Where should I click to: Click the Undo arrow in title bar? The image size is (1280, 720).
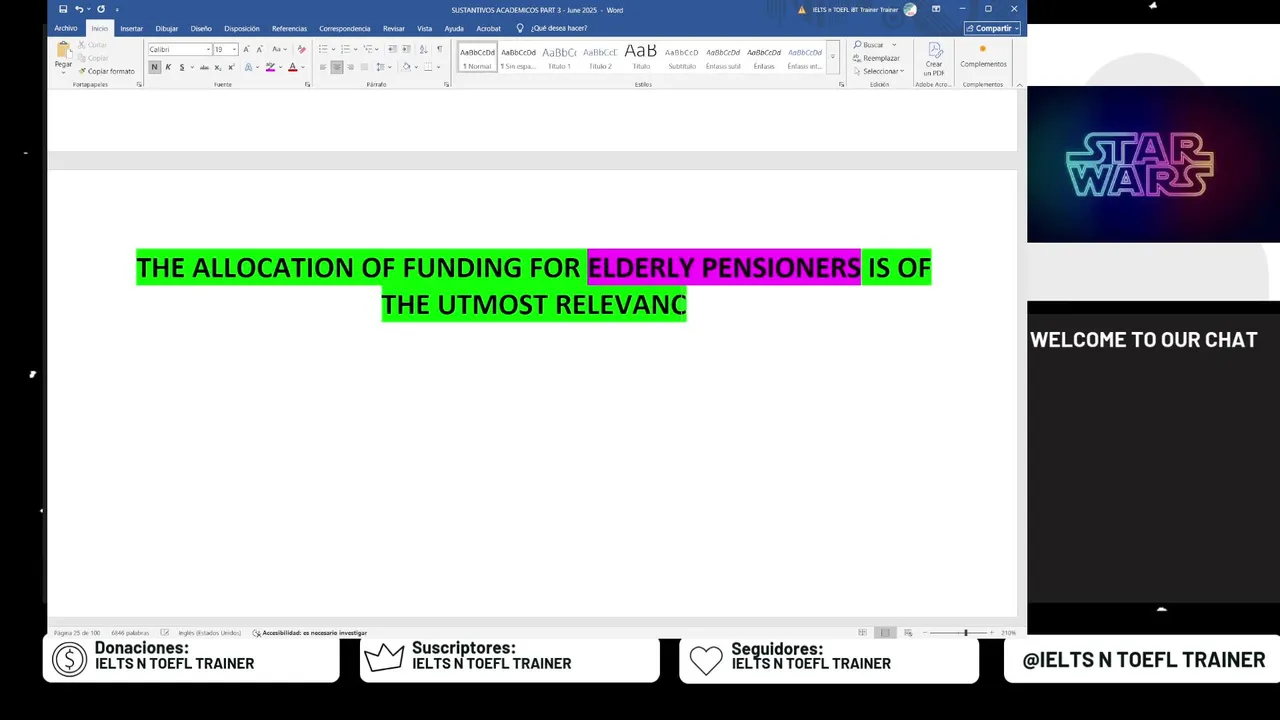(79, 9)
